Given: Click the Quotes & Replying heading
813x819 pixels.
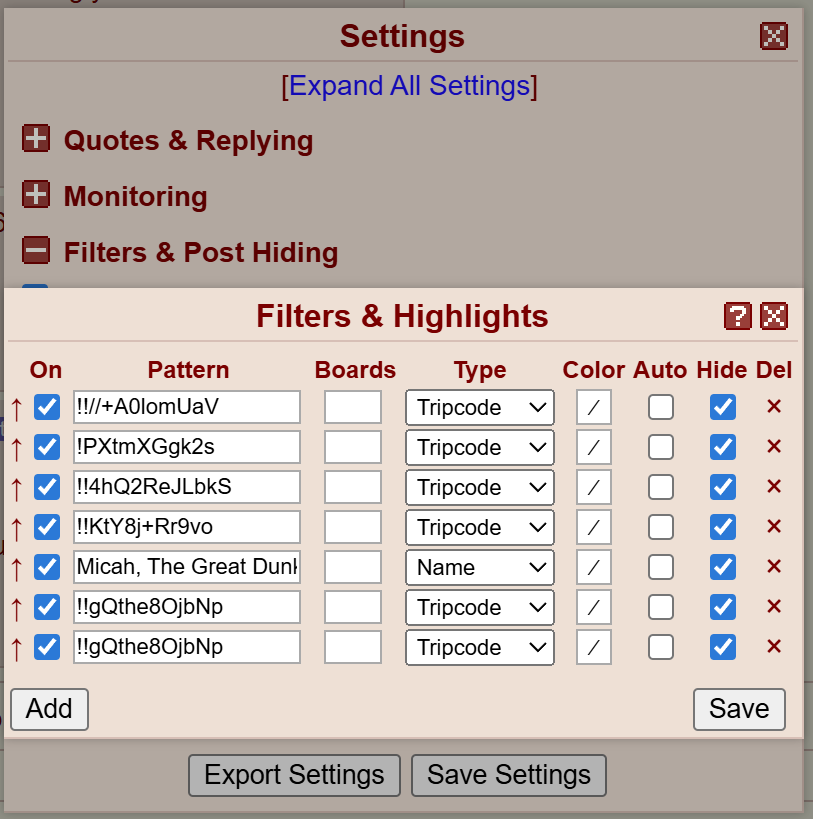Looking at the screenshot, I should (x=188, y=141).
